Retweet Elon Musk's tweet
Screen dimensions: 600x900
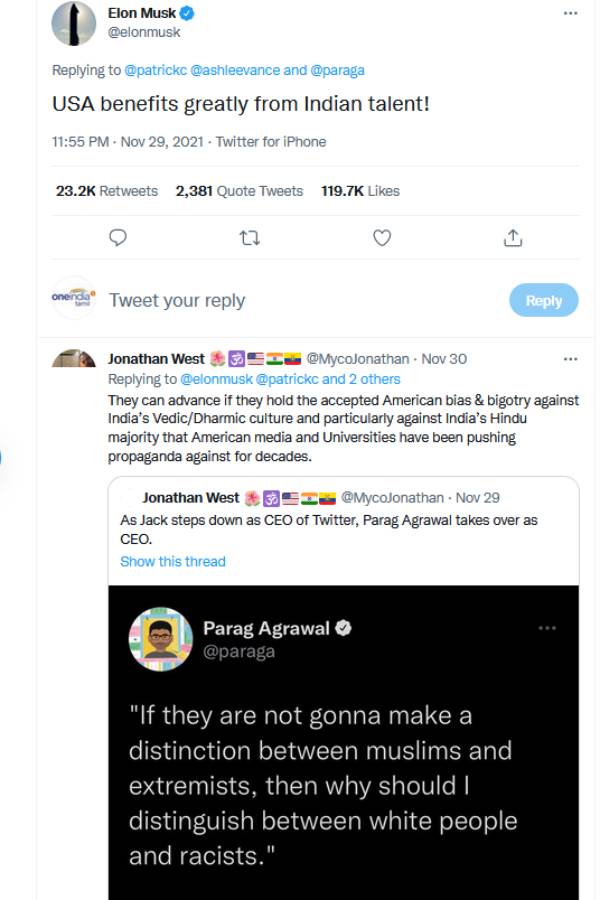tap(250, 237)
